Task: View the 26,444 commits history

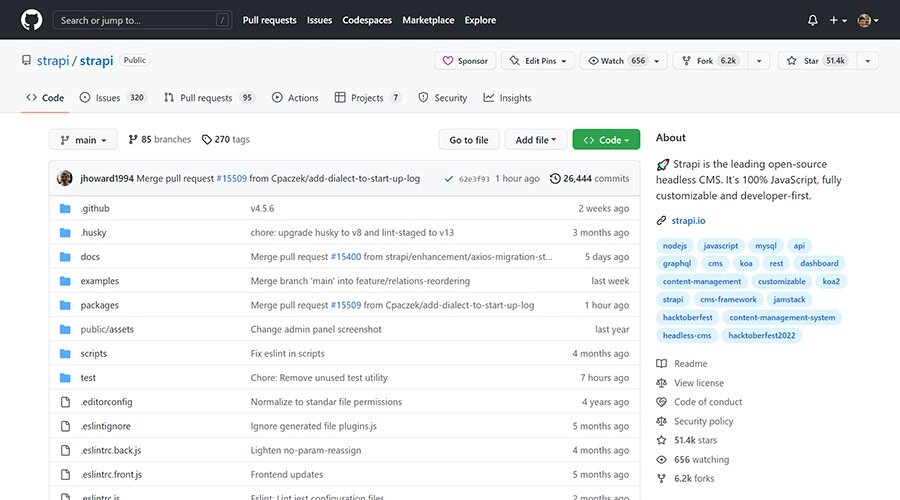Action: (x=589, y=179)
